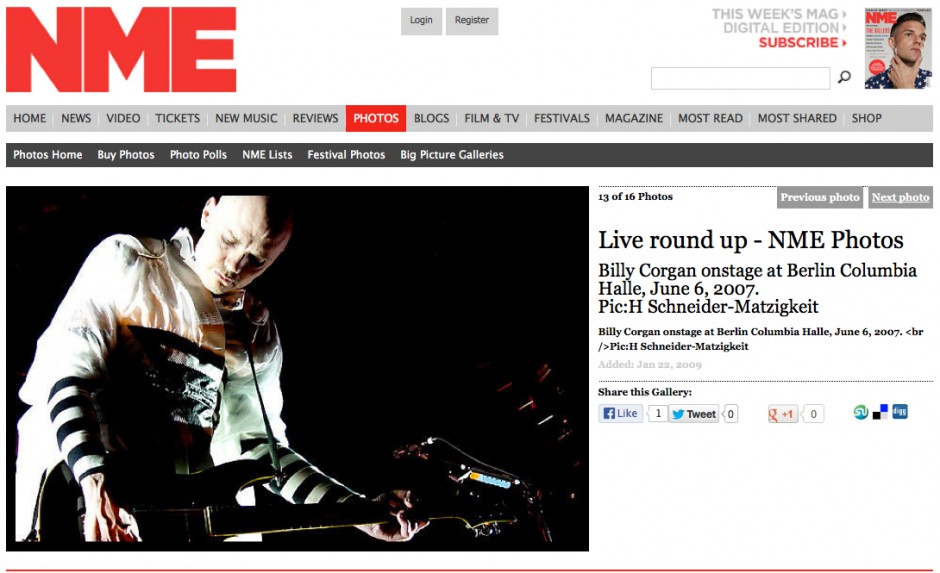
Task: Go to the Festivals menu item
Action: [562, 118]
